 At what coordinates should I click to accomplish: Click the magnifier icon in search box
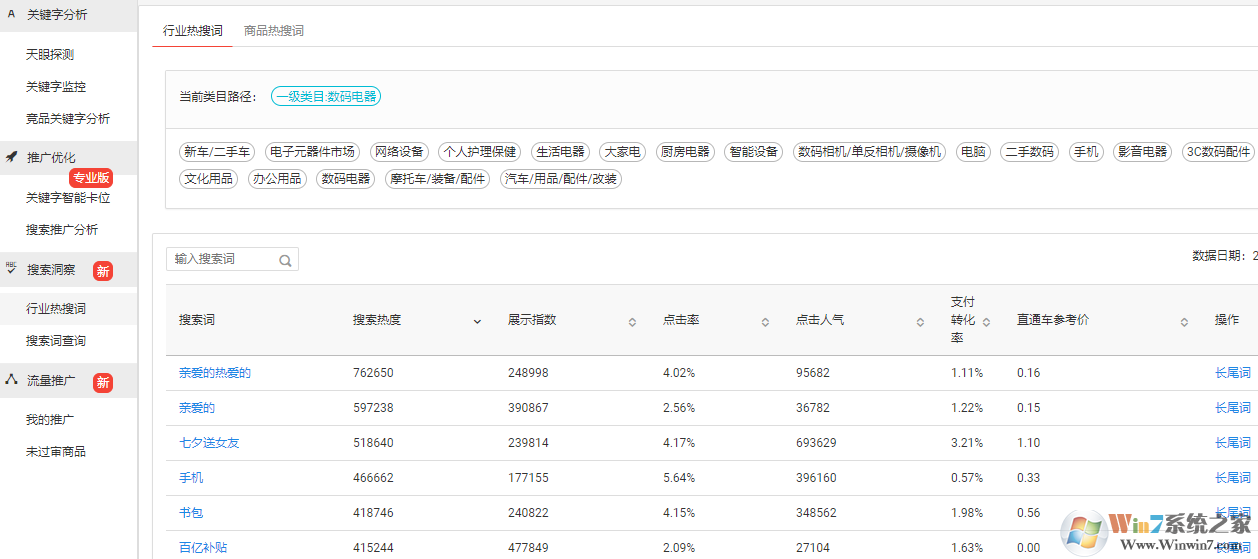point(285,260)
